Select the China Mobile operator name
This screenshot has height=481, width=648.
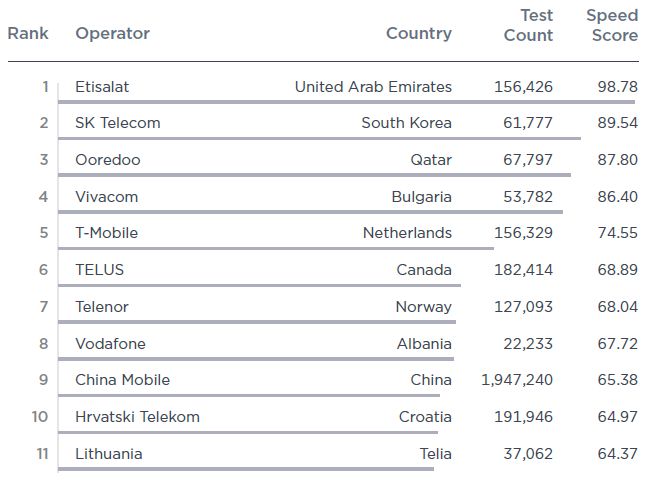coord(122,380)
